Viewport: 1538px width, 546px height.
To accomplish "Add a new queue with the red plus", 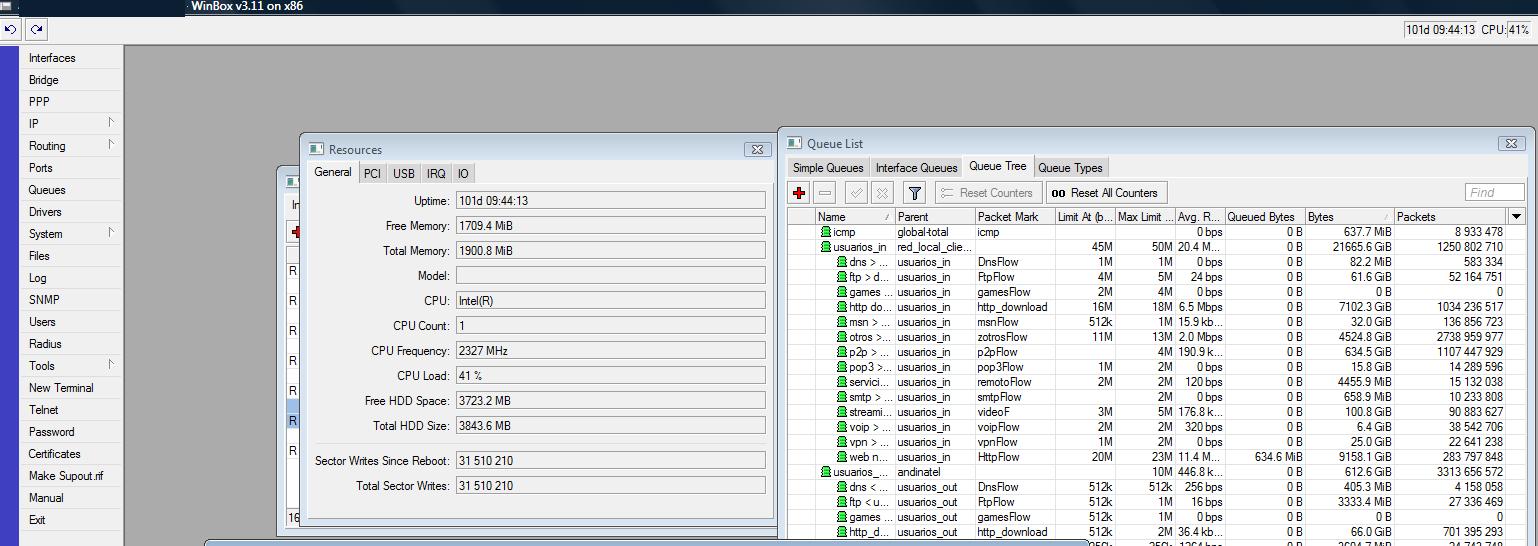I will [799, 193].
